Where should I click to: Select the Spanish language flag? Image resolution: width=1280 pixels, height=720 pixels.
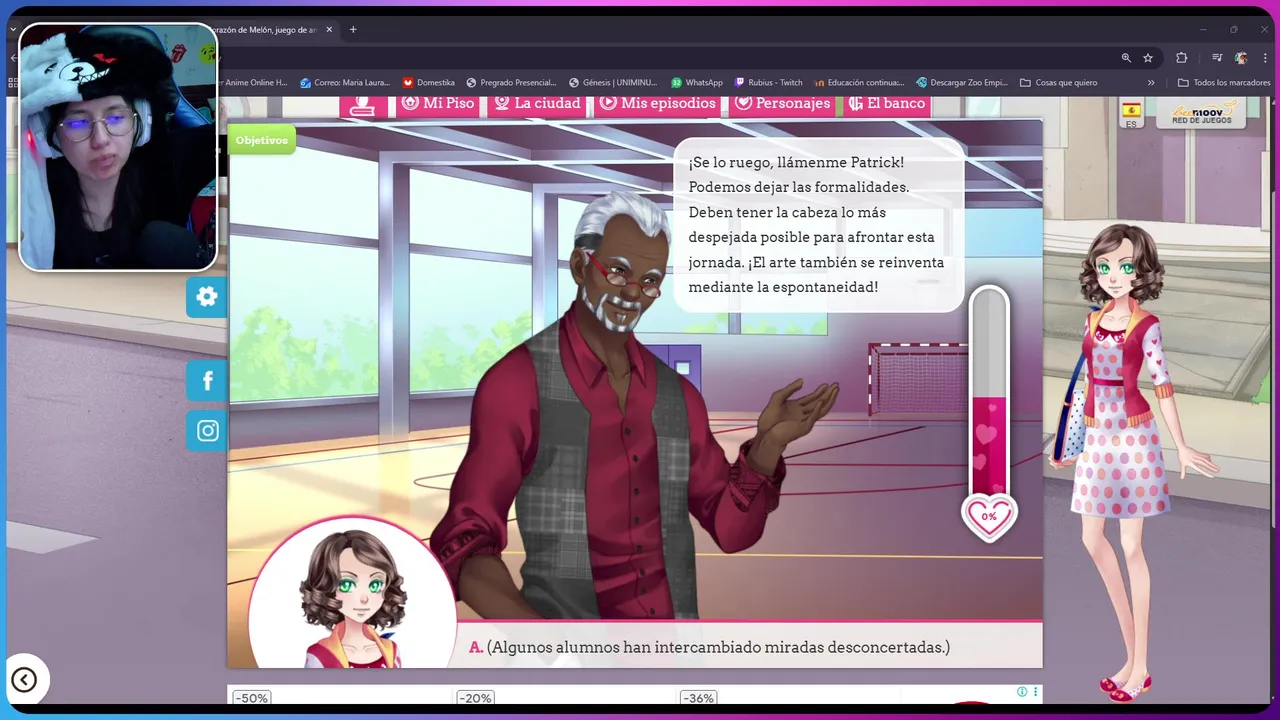pos(1131,111)
